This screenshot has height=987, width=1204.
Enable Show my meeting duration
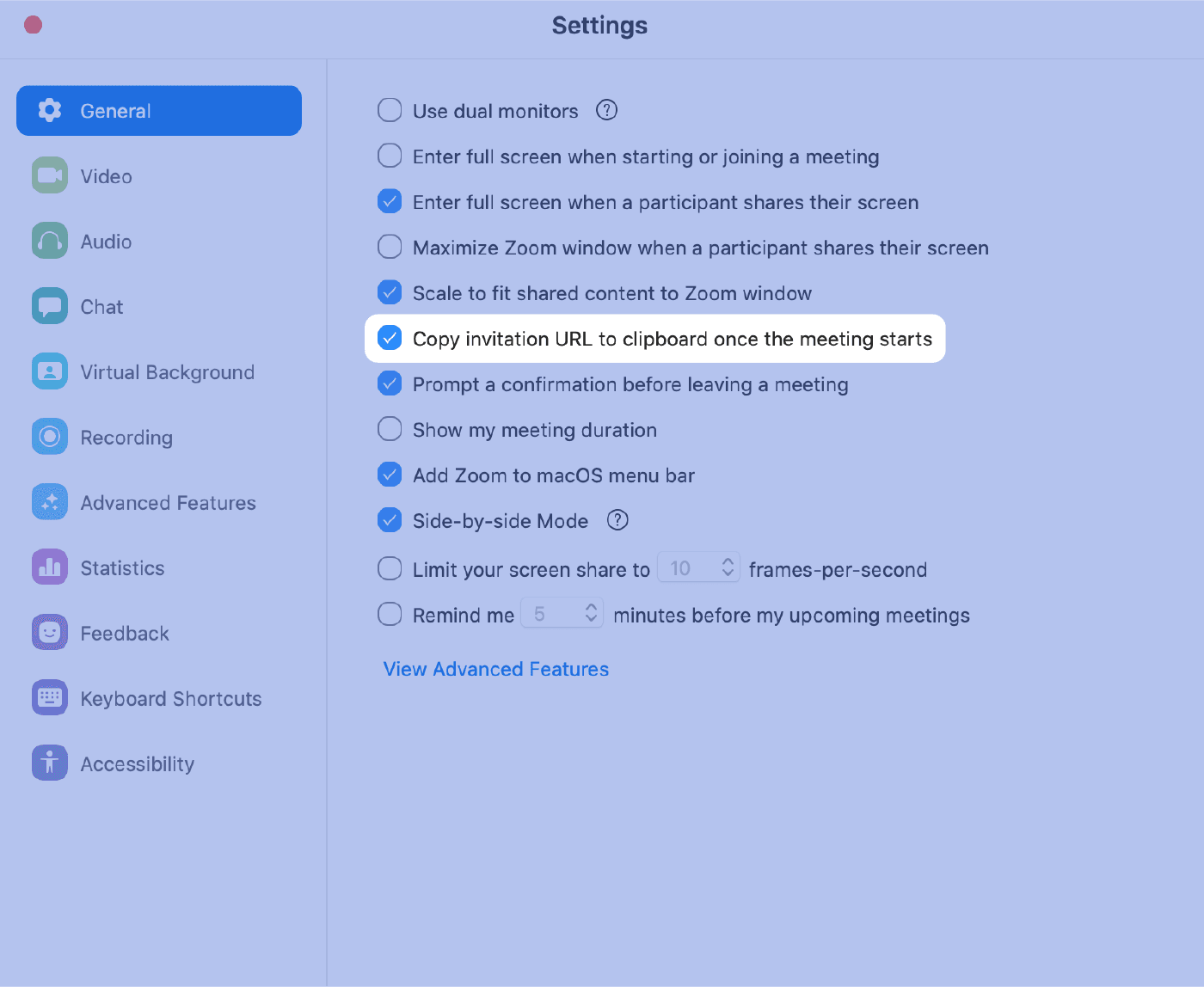click(389, 429)
